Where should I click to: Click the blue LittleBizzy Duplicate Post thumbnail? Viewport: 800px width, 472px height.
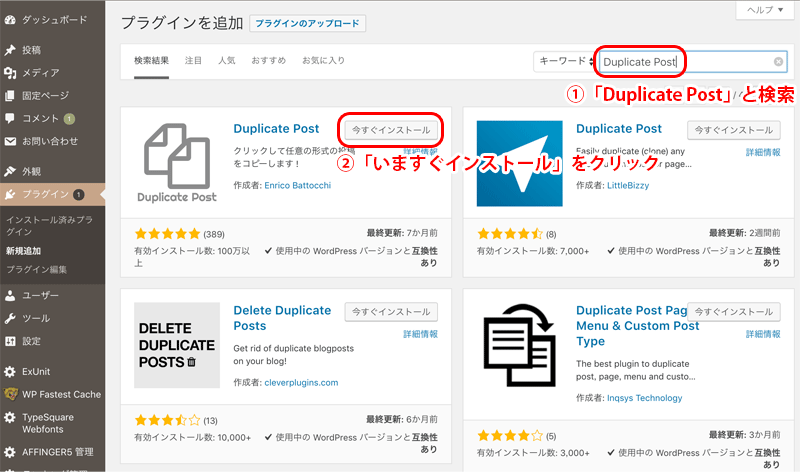[x=519, y=163]
